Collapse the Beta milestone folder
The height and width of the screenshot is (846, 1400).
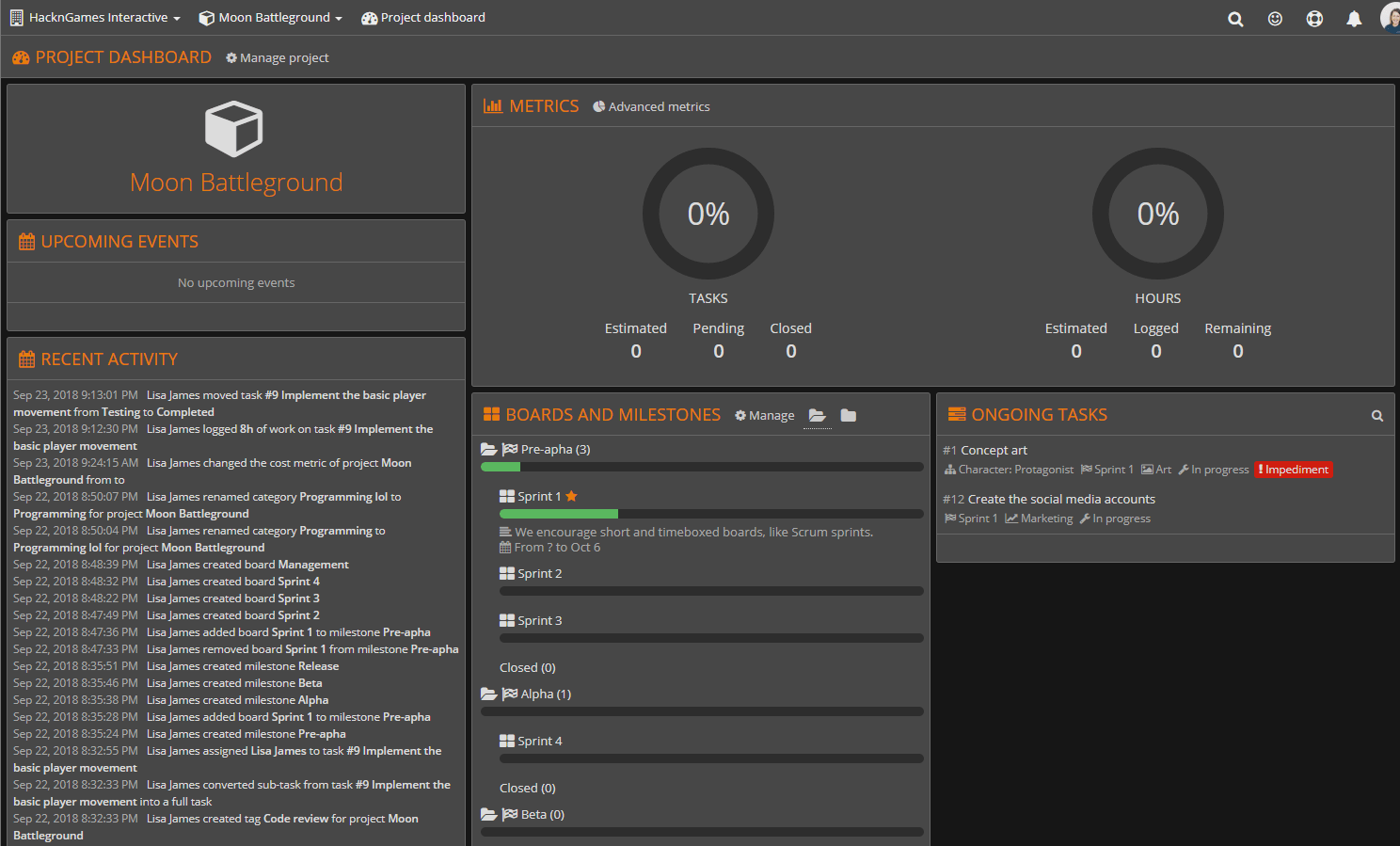(488, 815)
